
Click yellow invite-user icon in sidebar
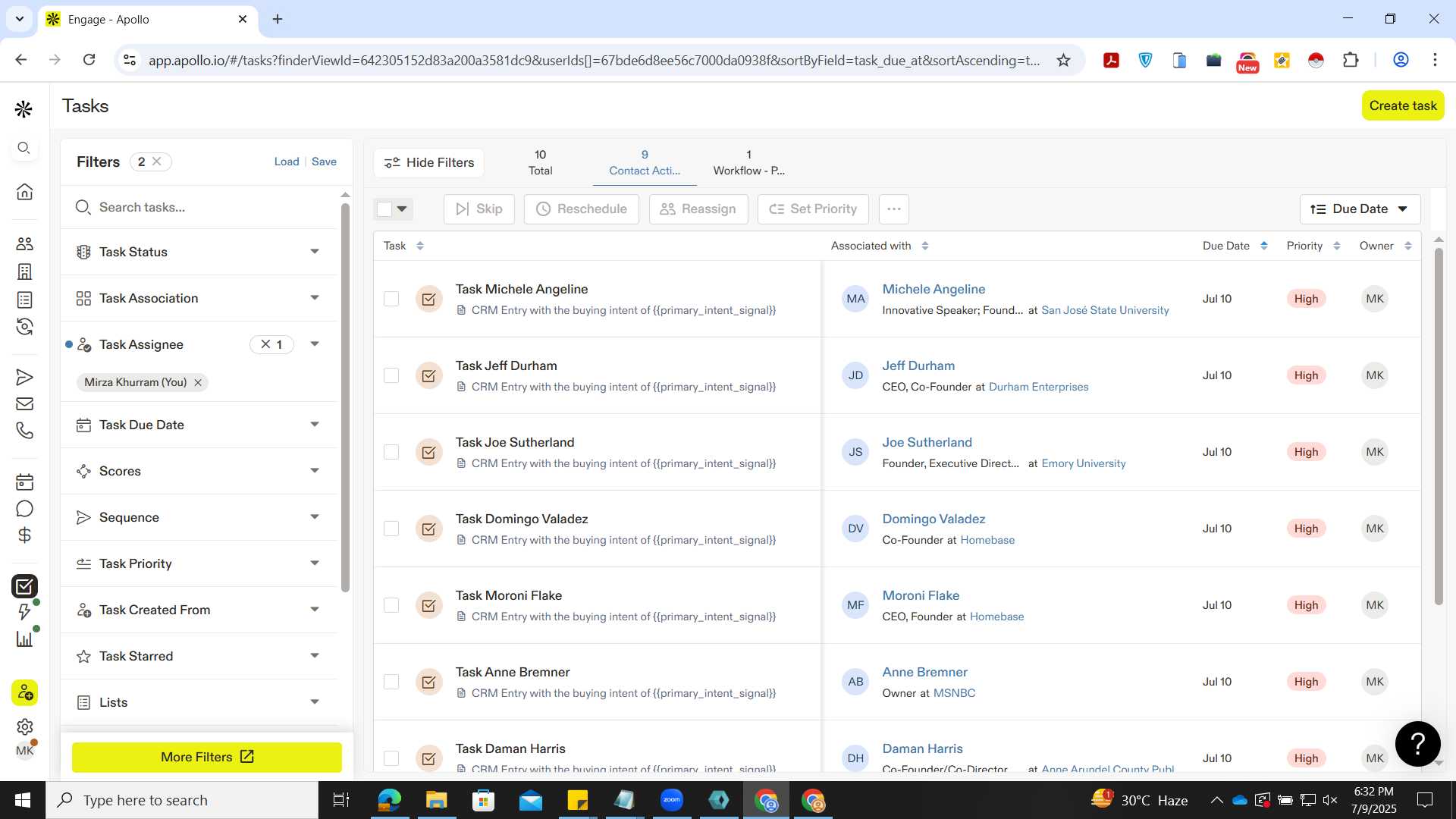[24, 692]
